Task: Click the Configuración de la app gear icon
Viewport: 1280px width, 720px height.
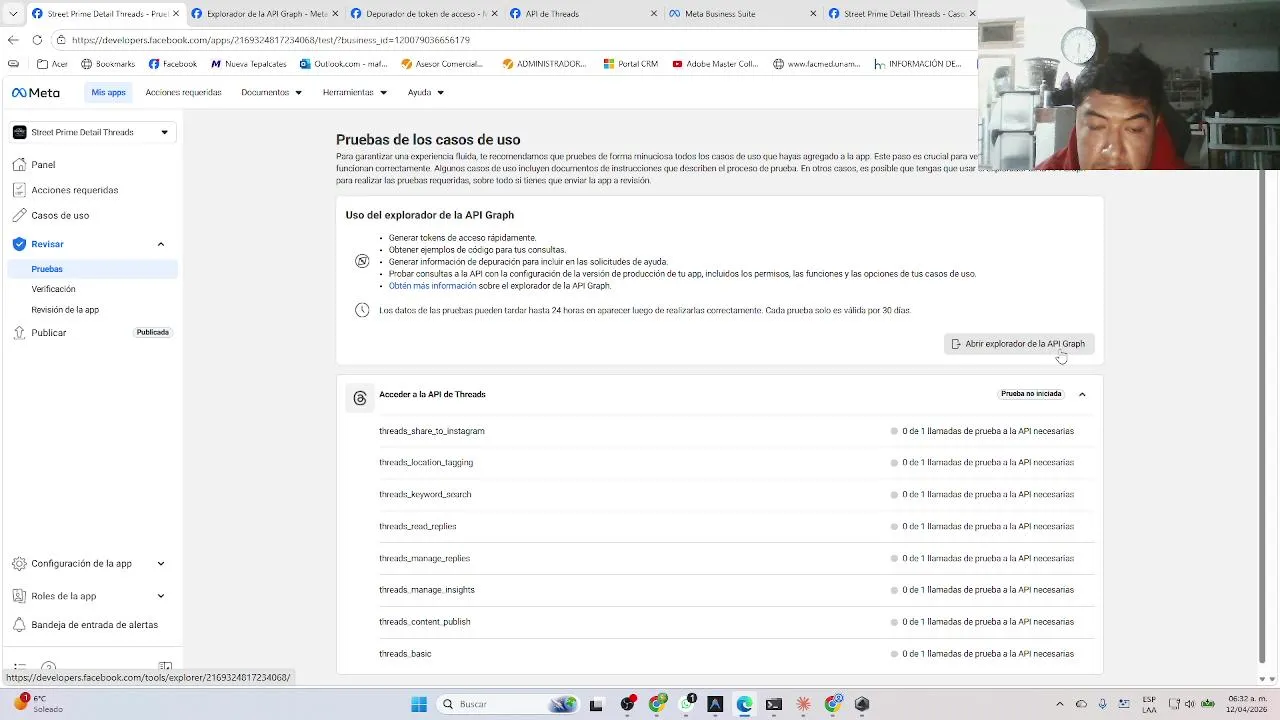Action: [x=19, y=563]
